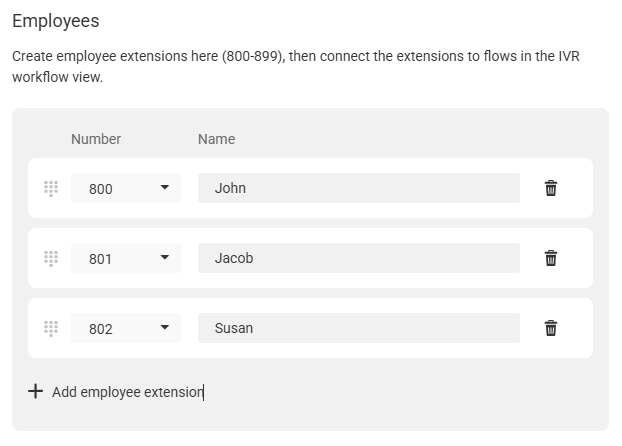Click the plus icon to add an extension
Screen dimensions: 622x446
coord(35,391)
